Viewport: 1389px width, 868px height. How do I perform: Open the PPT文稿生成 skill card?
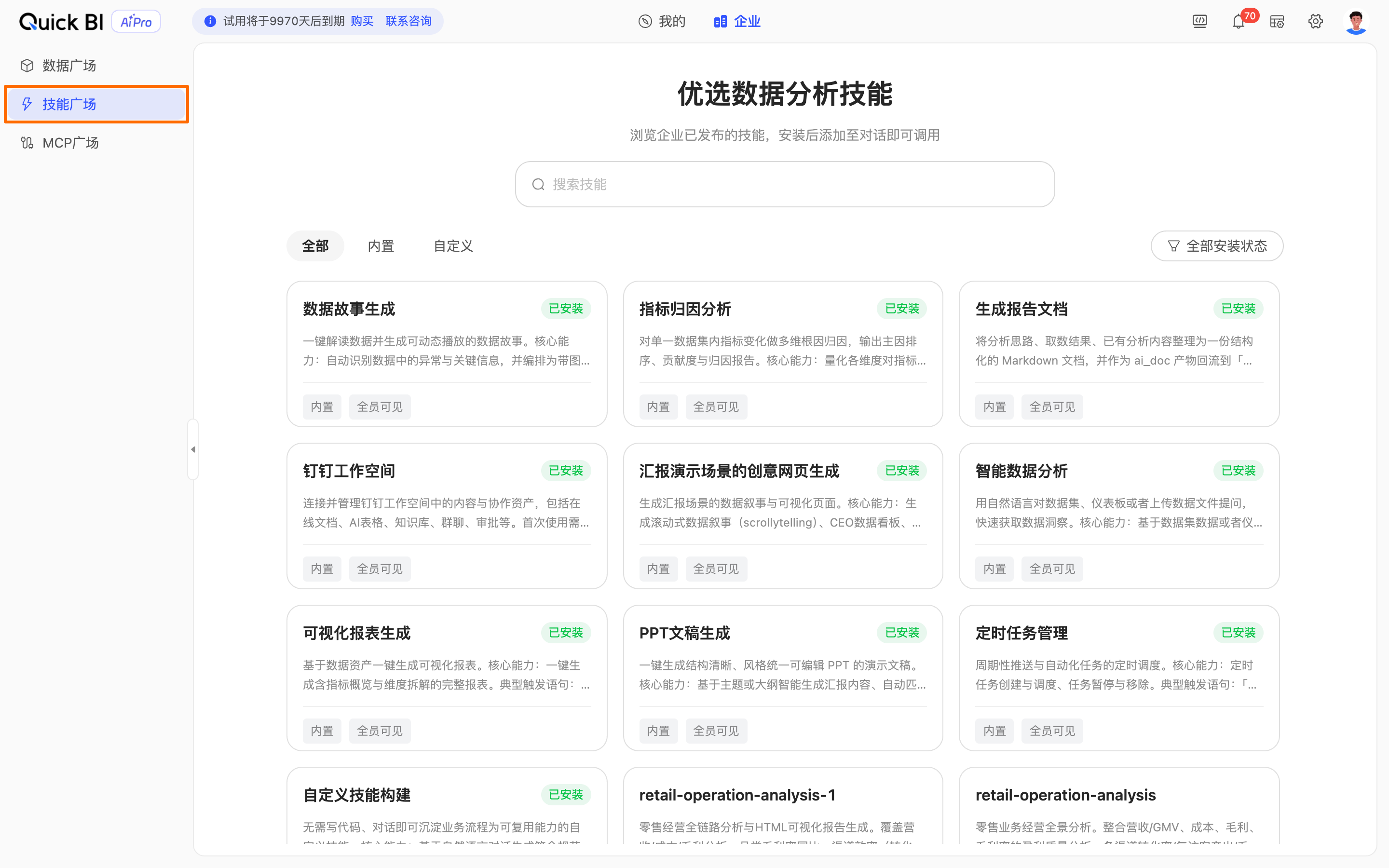(x=783, y=678)
